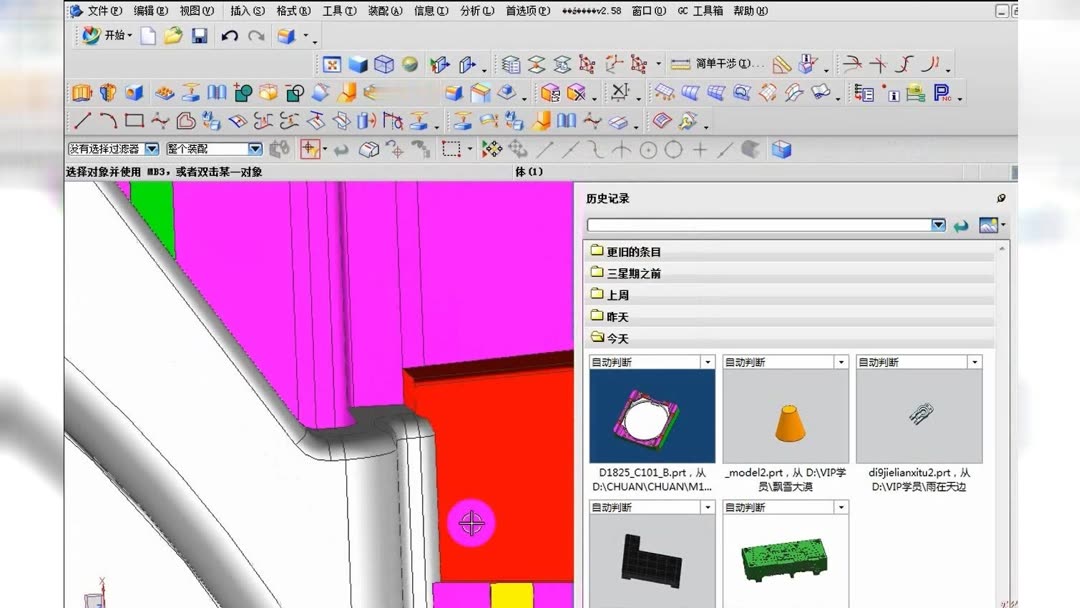Open the D1825_C101_B.prt thumbnail

[x=652, y=413]
